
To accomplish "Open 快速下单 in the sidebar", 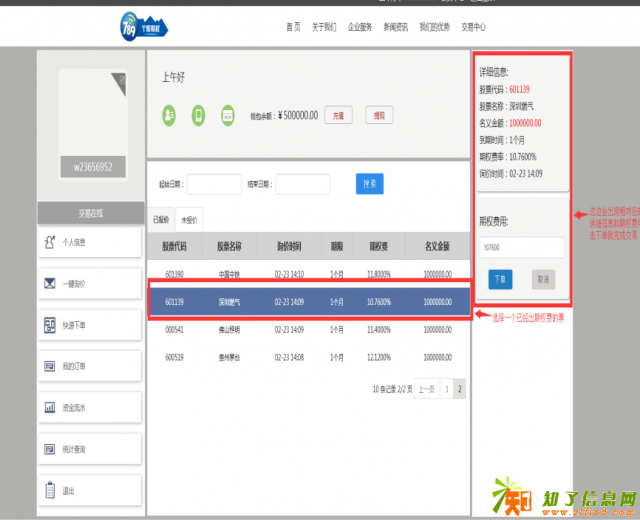I will point(90,325).
